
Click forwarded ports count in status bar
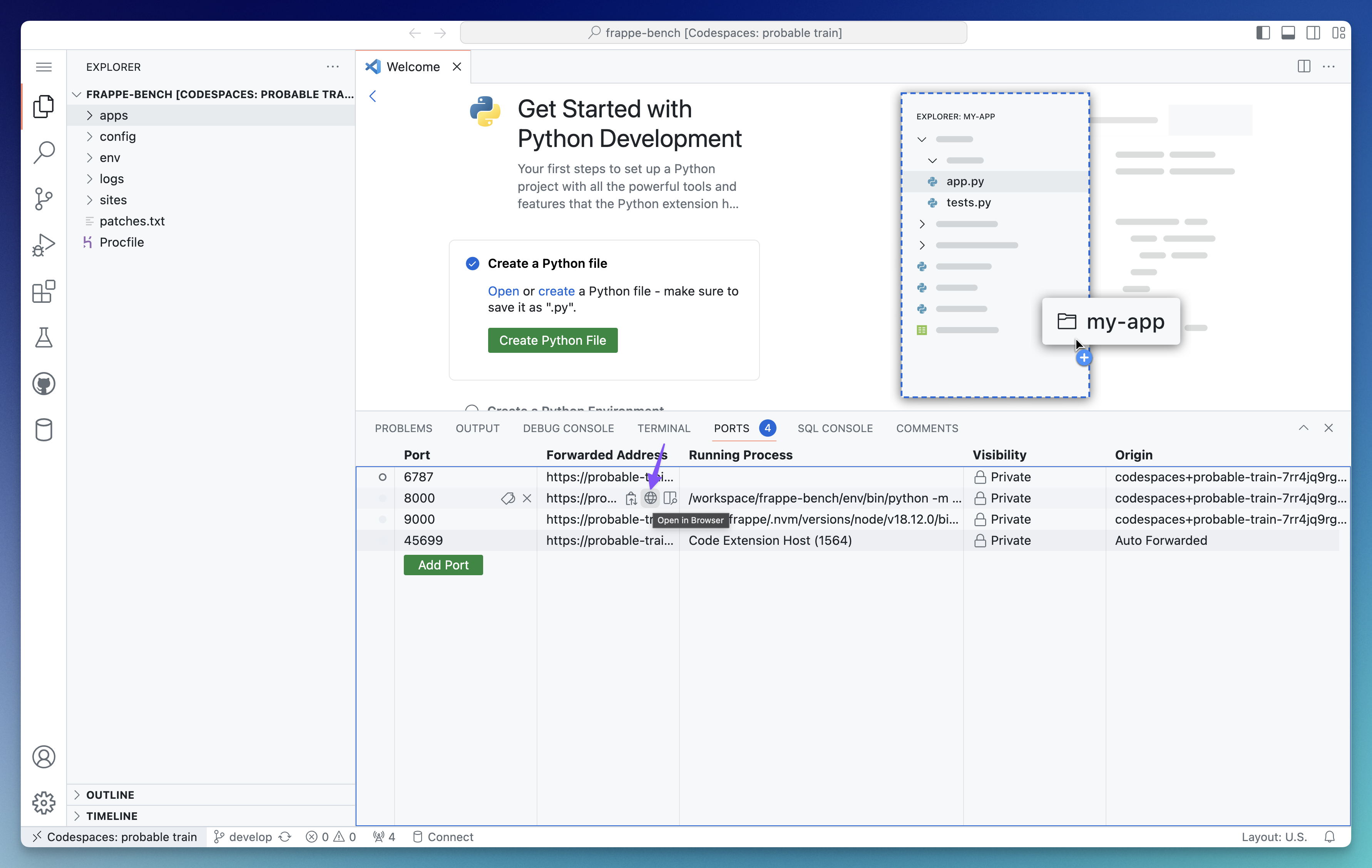[384, 837]
